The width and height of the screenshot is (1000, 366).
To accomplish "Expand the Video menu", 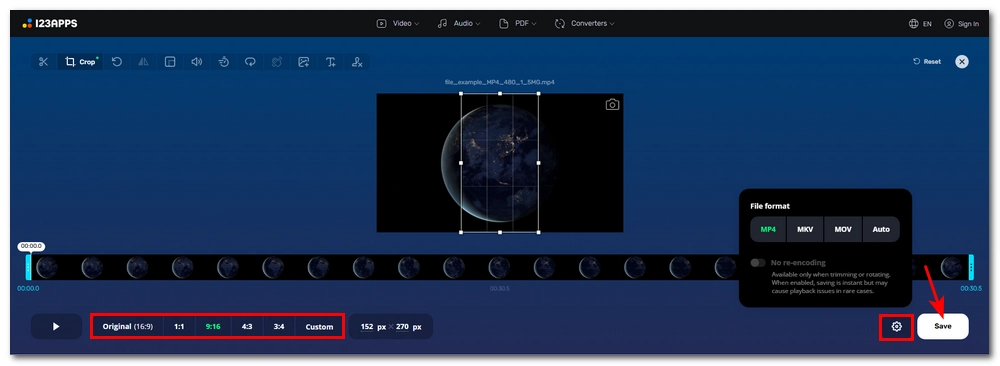I will 398,24.
